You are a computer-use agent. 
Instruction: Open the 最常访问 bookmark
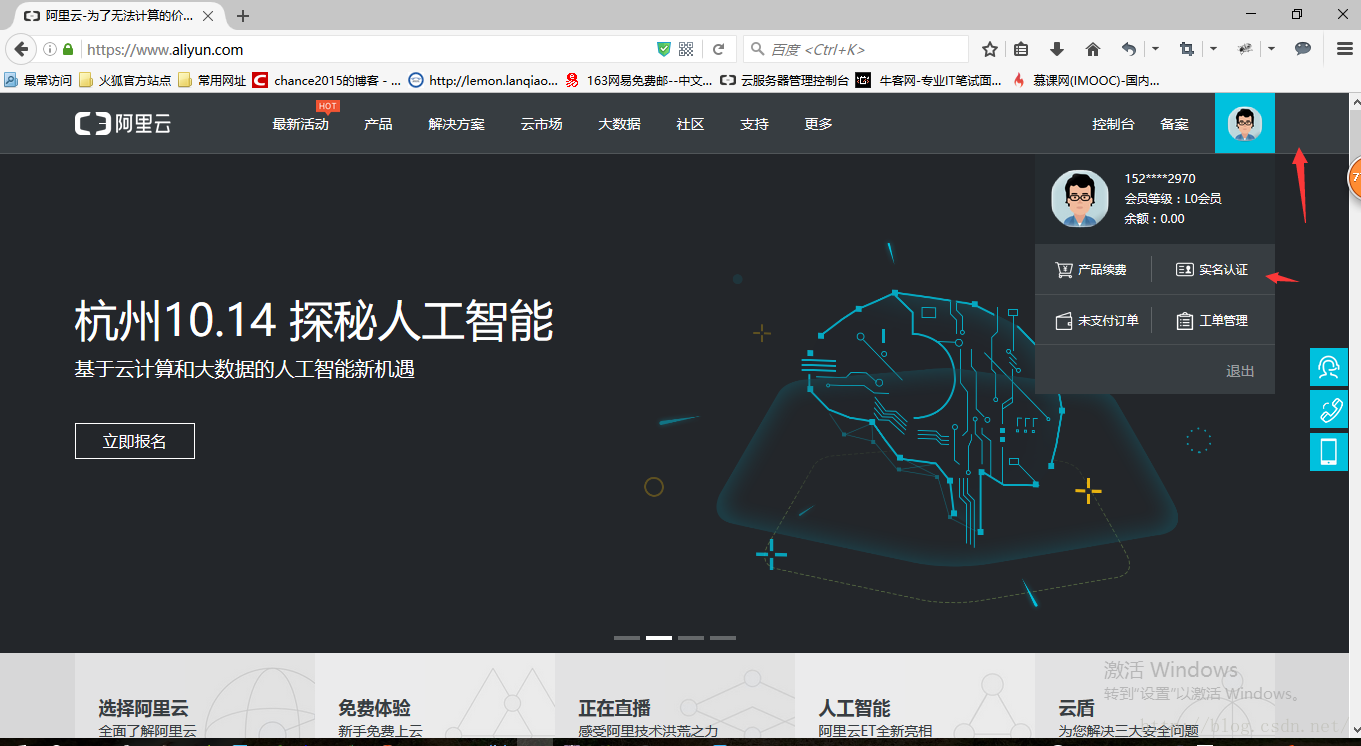pos(39,80)
